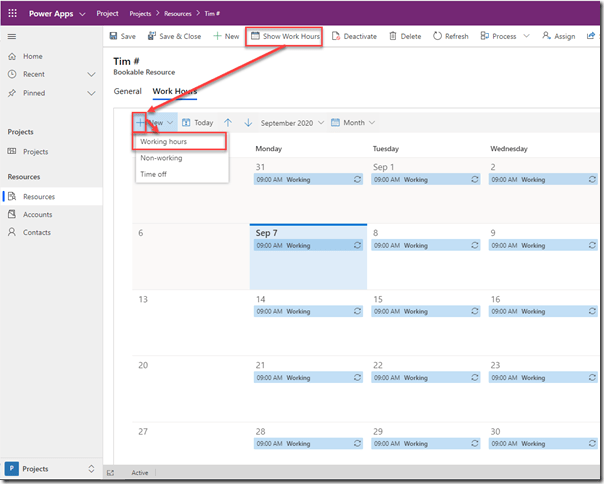The width and height of the screenshot is (604, 484).
Task: Go to next month with down arrow
Action: click(247, 123)
